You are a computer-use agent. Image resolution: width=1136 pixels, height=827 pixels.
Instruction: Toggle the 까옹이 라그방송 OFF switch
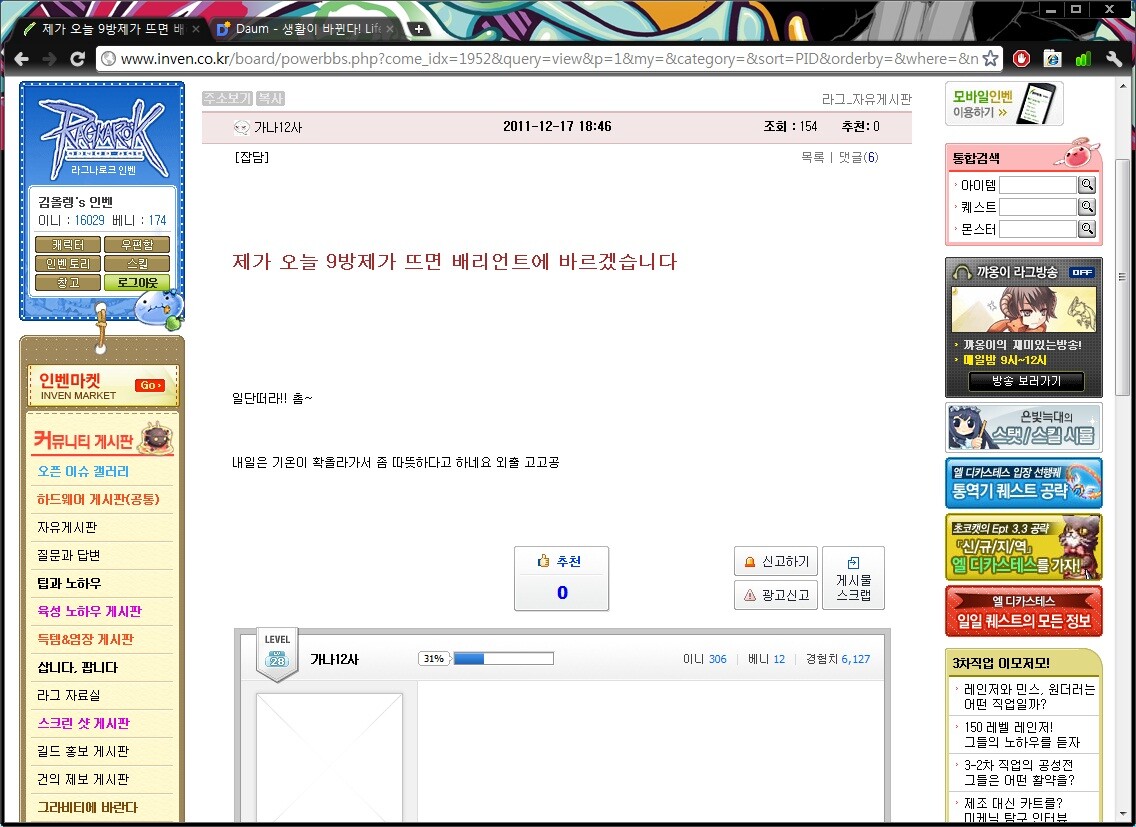click(1081, 272)
